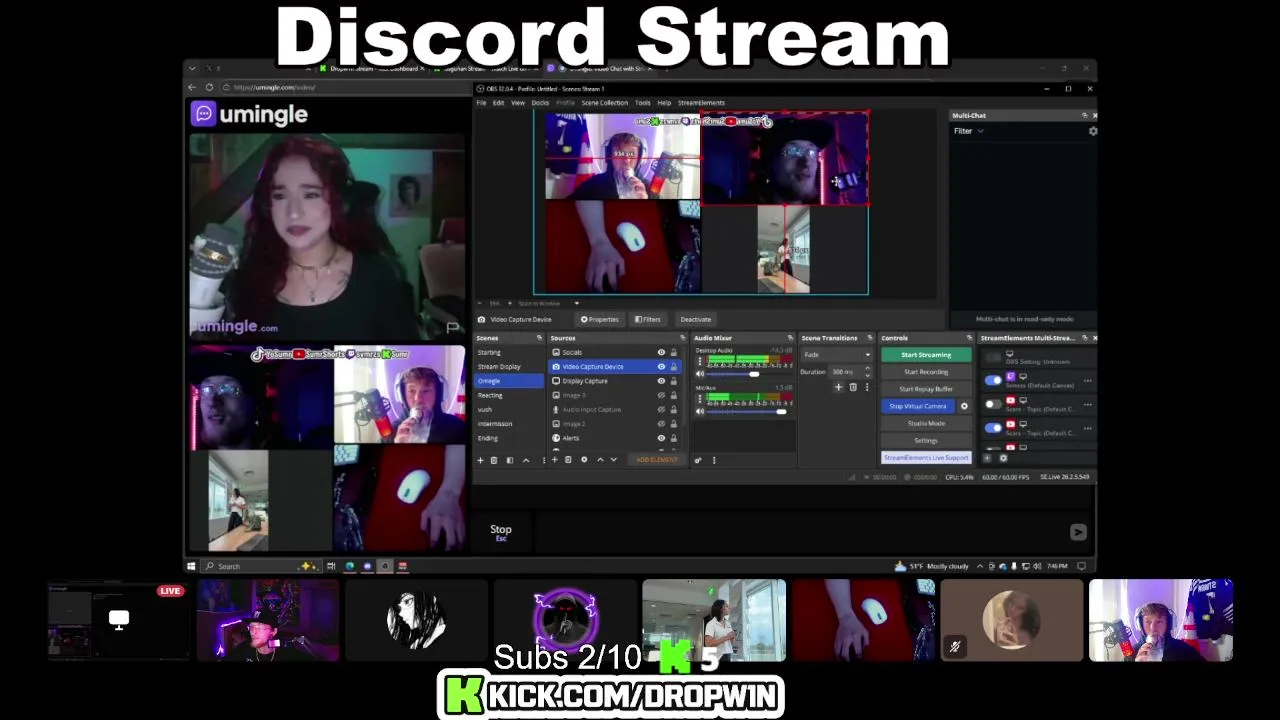Open source properties gear in Sources toolbar
The image size is (1280, 720).
pyautogui.click(x=584, y=460)
